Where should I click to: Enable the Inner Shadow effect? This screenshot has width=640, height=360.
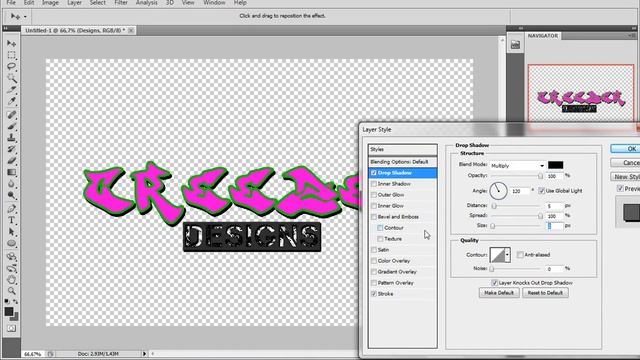(x=373, y=184)
